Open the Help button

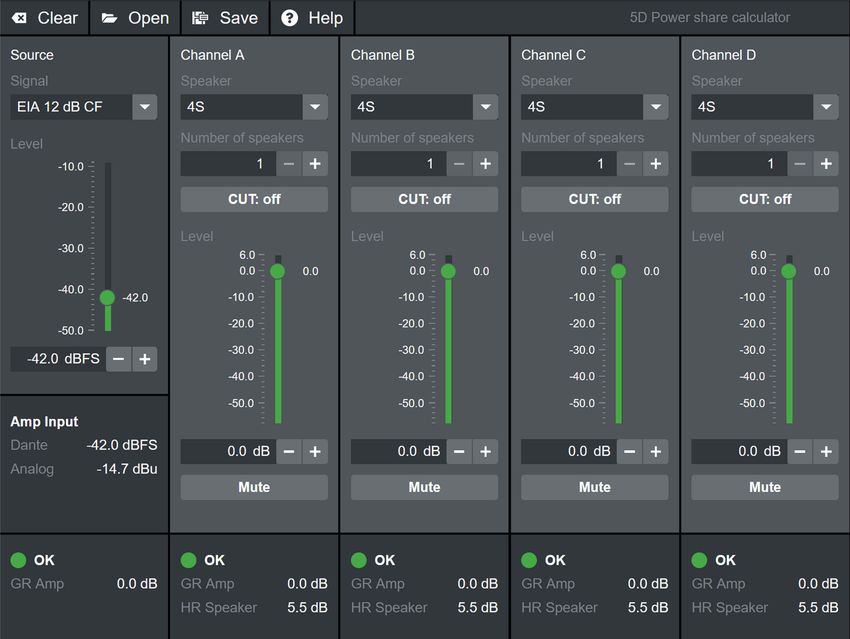click(312, 18)
